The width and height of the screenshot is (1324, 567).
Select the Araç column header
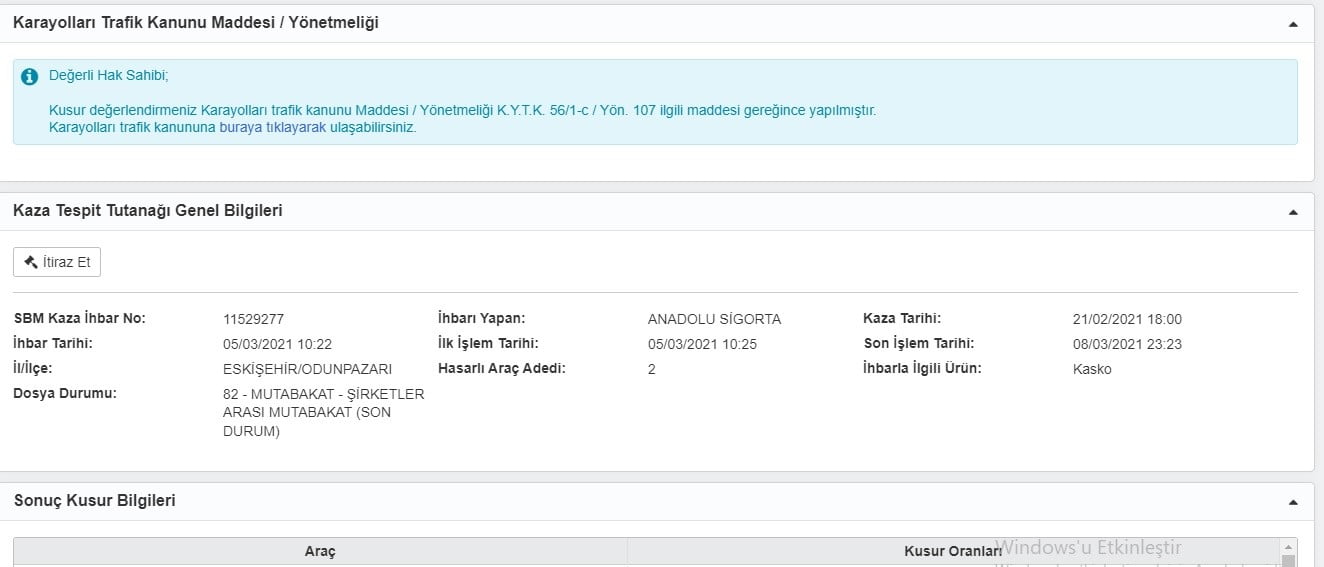[320, 551]
